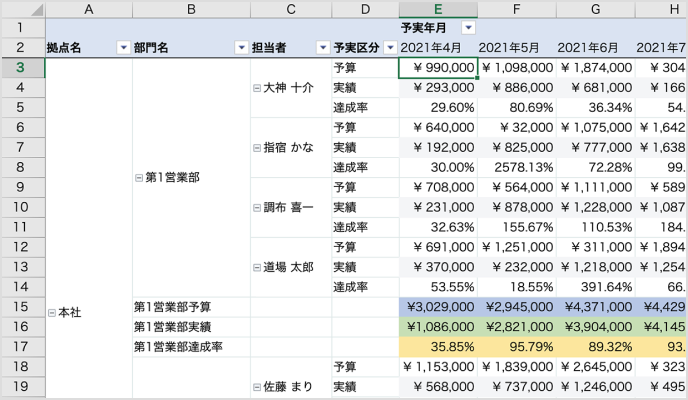Viewport: 688px width, 400px height.
Task: Select row 17 header
Action: click(23, 347)
